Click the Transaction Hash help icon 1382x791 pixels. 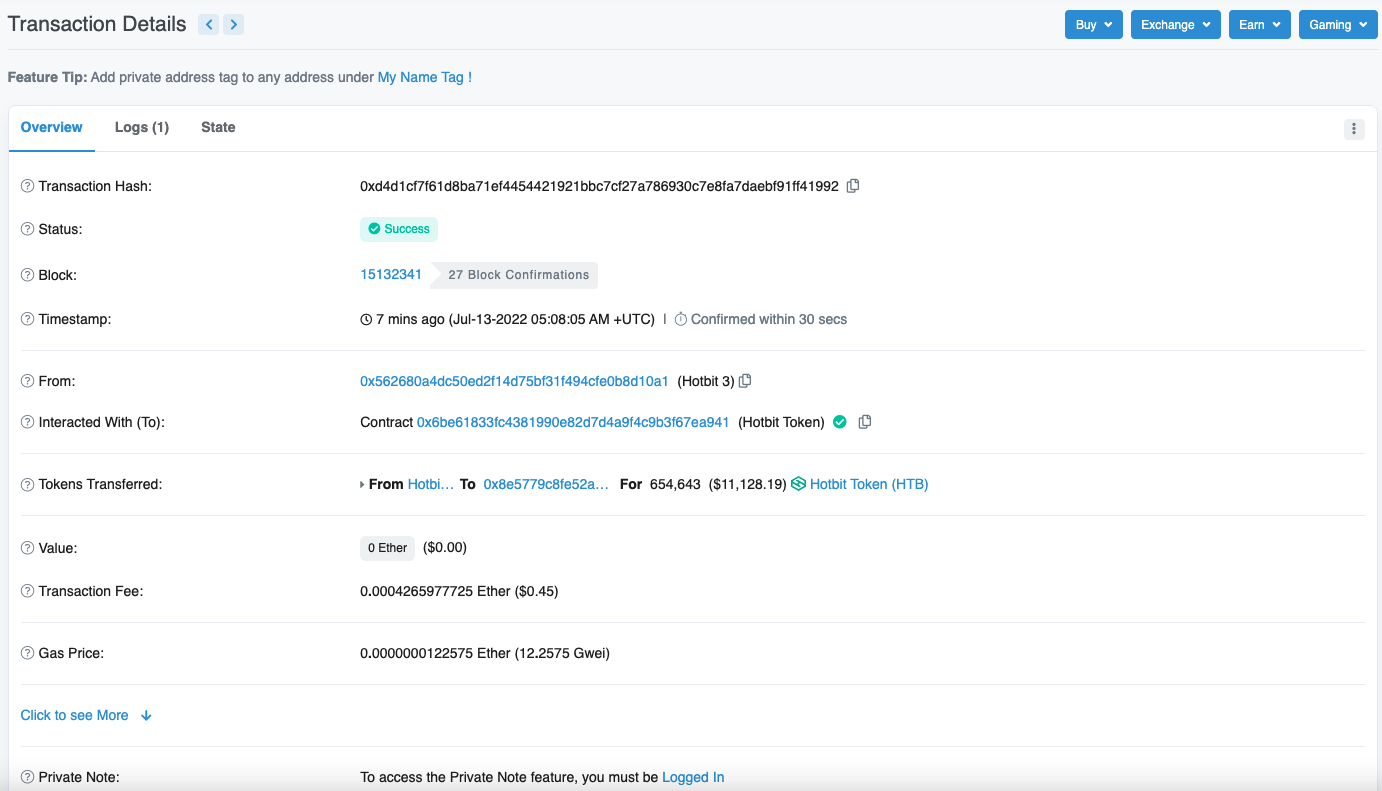click(28, 186)
